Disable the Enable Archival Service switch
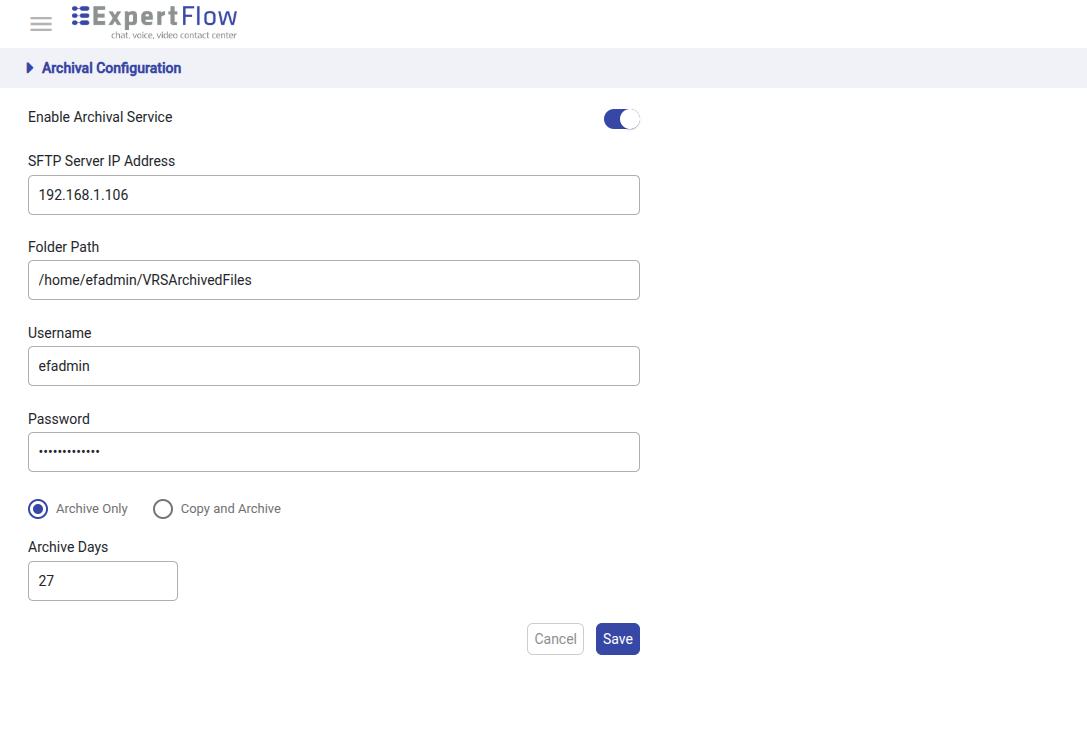Image resolution: width=1087 pixels, height=747 pixels. (x=621, y=119)
